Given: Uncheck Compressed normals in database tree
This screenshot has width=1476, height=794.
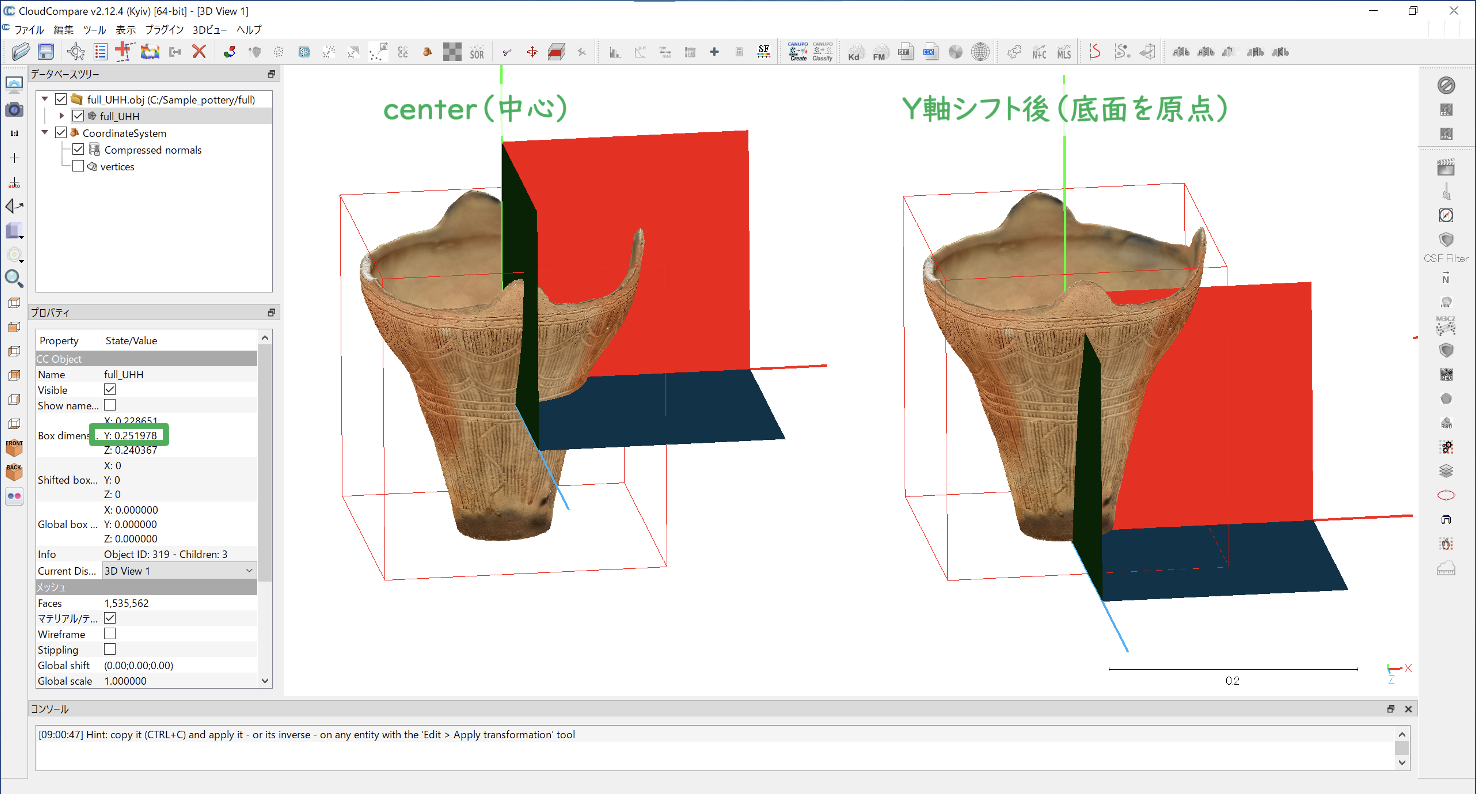Looking at the screenshot, I should [78, 150].
